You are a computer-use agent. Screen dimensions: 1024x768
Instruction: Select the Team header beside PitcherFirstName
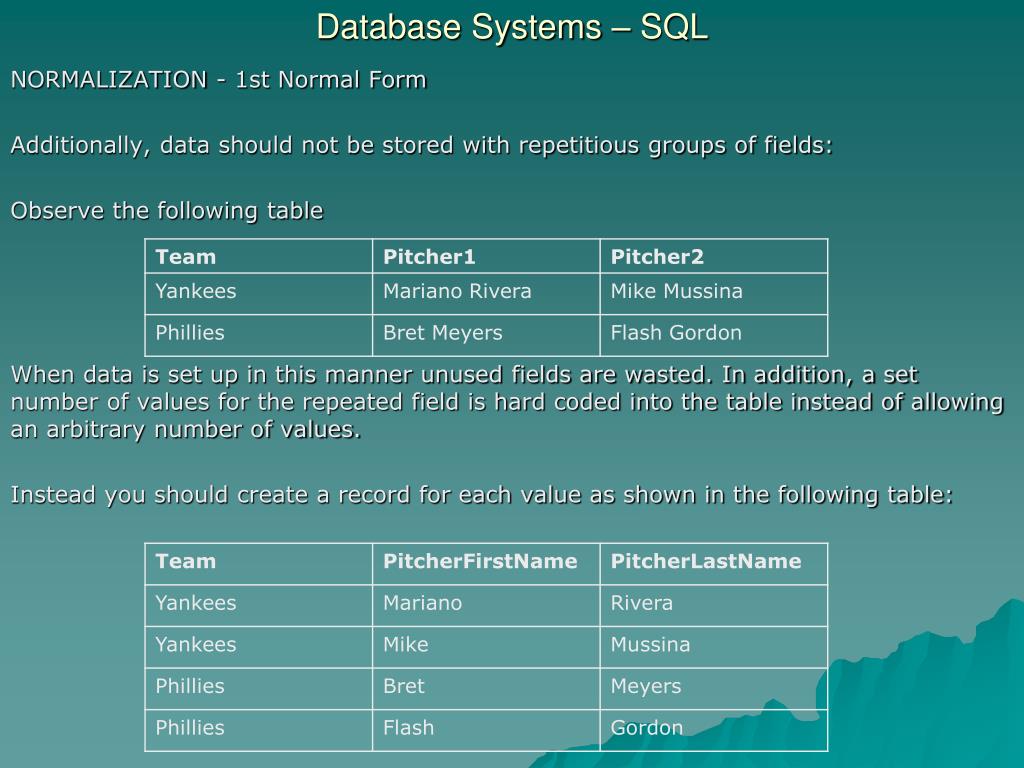tap(259, 564)
